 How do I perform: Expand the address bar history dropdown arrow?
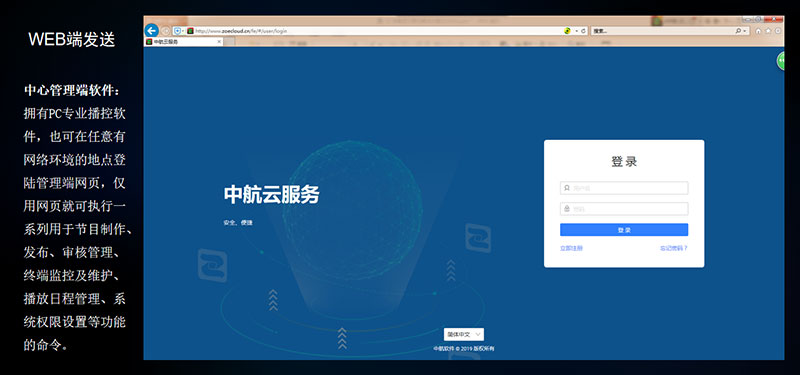pyautogui.click(x=577, y=31)
